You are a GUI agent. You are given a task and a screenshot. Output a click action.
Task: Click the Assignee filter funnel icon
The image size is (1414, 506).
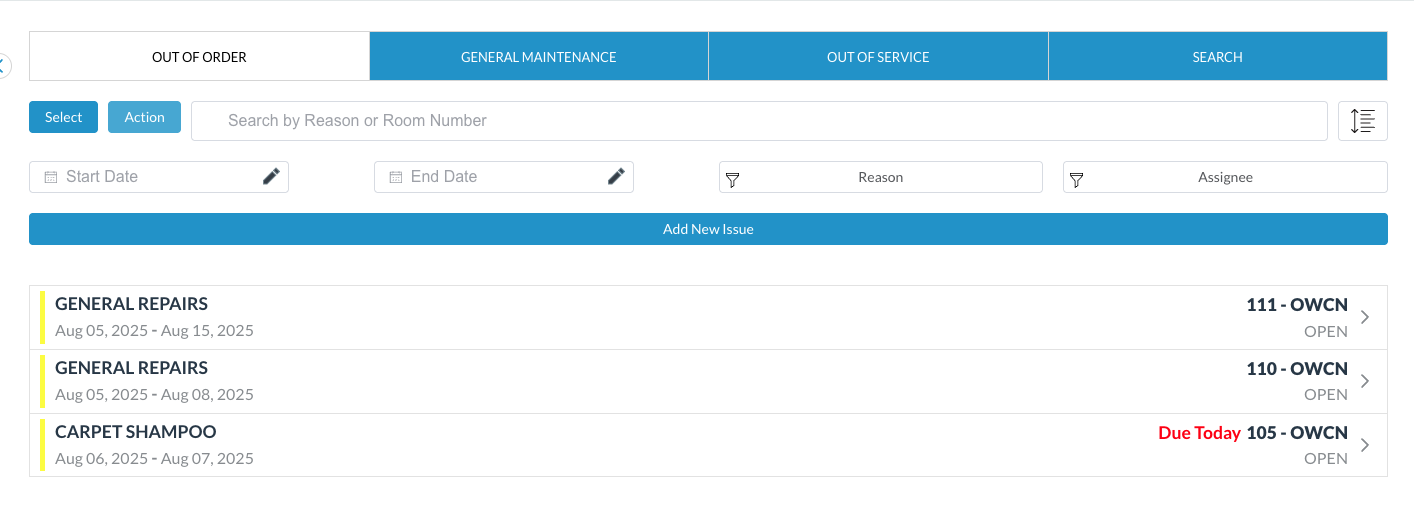1077,179
